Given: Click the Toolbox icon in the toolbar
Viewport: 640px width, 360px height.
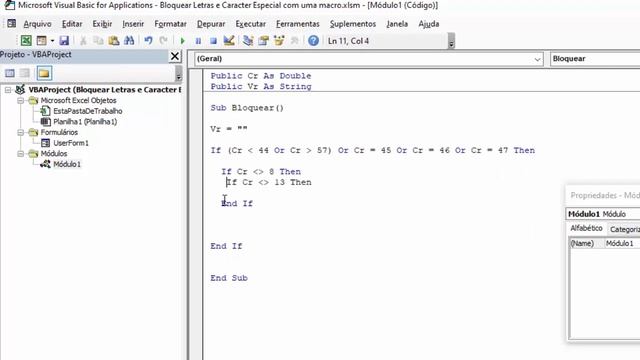Looking at the screenshot, I should (294, 40).
